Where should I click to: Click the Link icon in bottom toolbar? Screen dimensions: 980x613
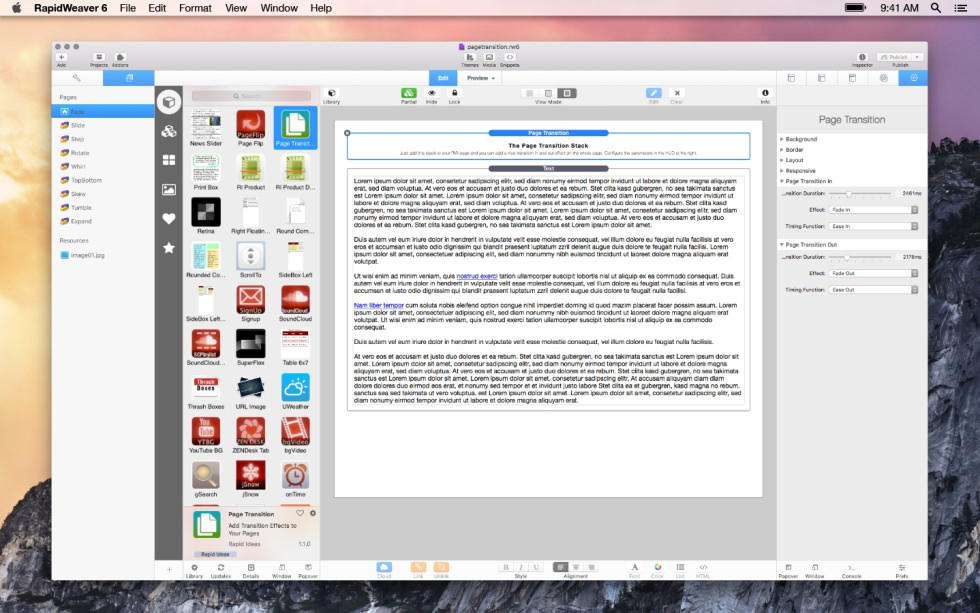click(x=418, y=567)
